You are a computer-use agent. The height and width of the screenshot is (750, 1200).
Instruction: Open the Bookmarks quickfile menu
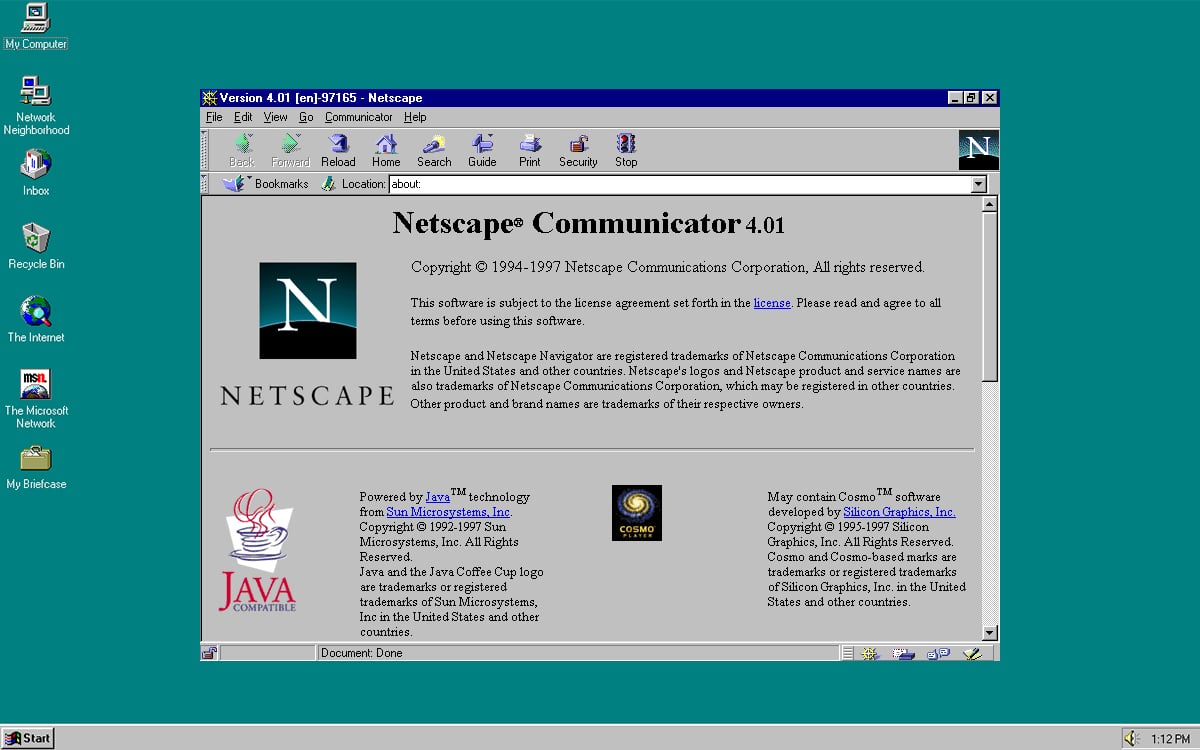pos(266,184)
